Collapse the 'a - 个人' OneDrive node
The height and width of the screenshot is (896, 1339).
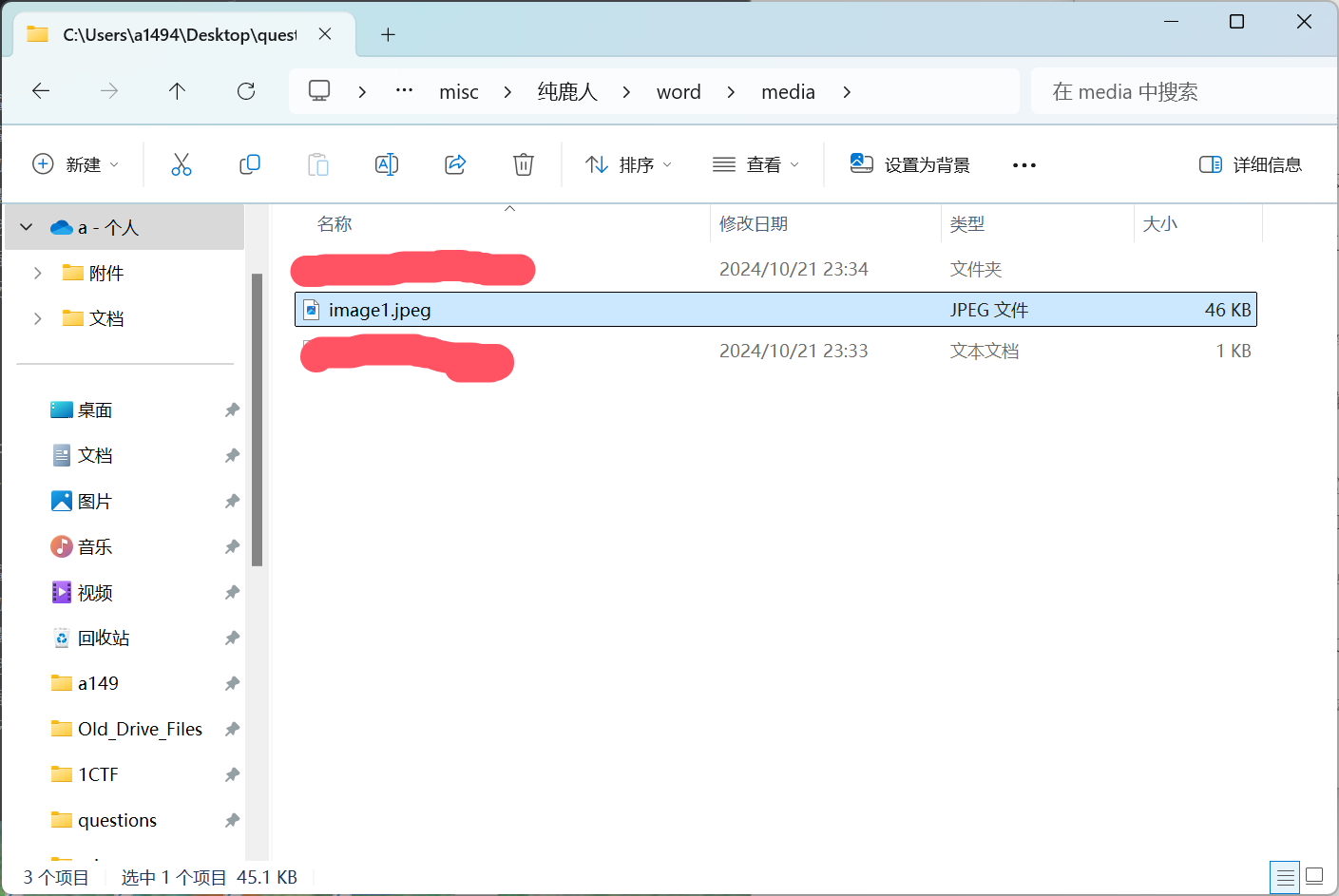pos(27,227)
